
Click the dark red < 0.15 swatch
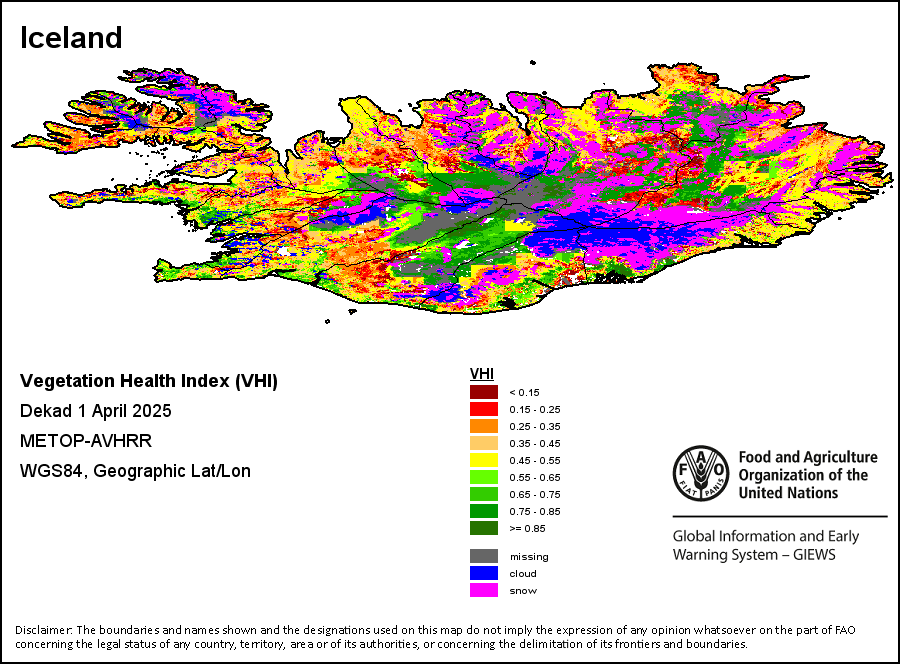[x=484, y=392]
